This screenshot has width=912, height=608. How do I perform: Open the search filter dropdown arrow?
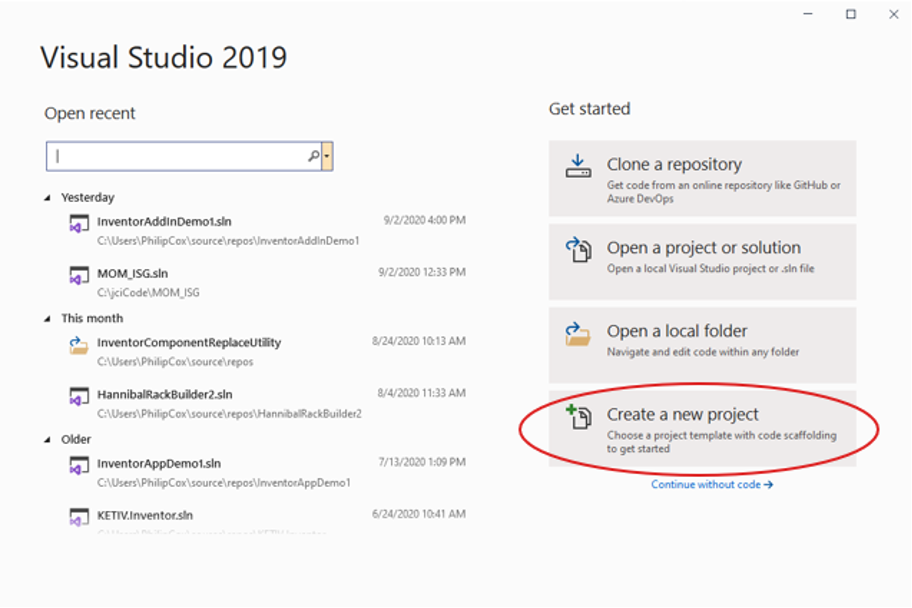(x=327, y=156)
